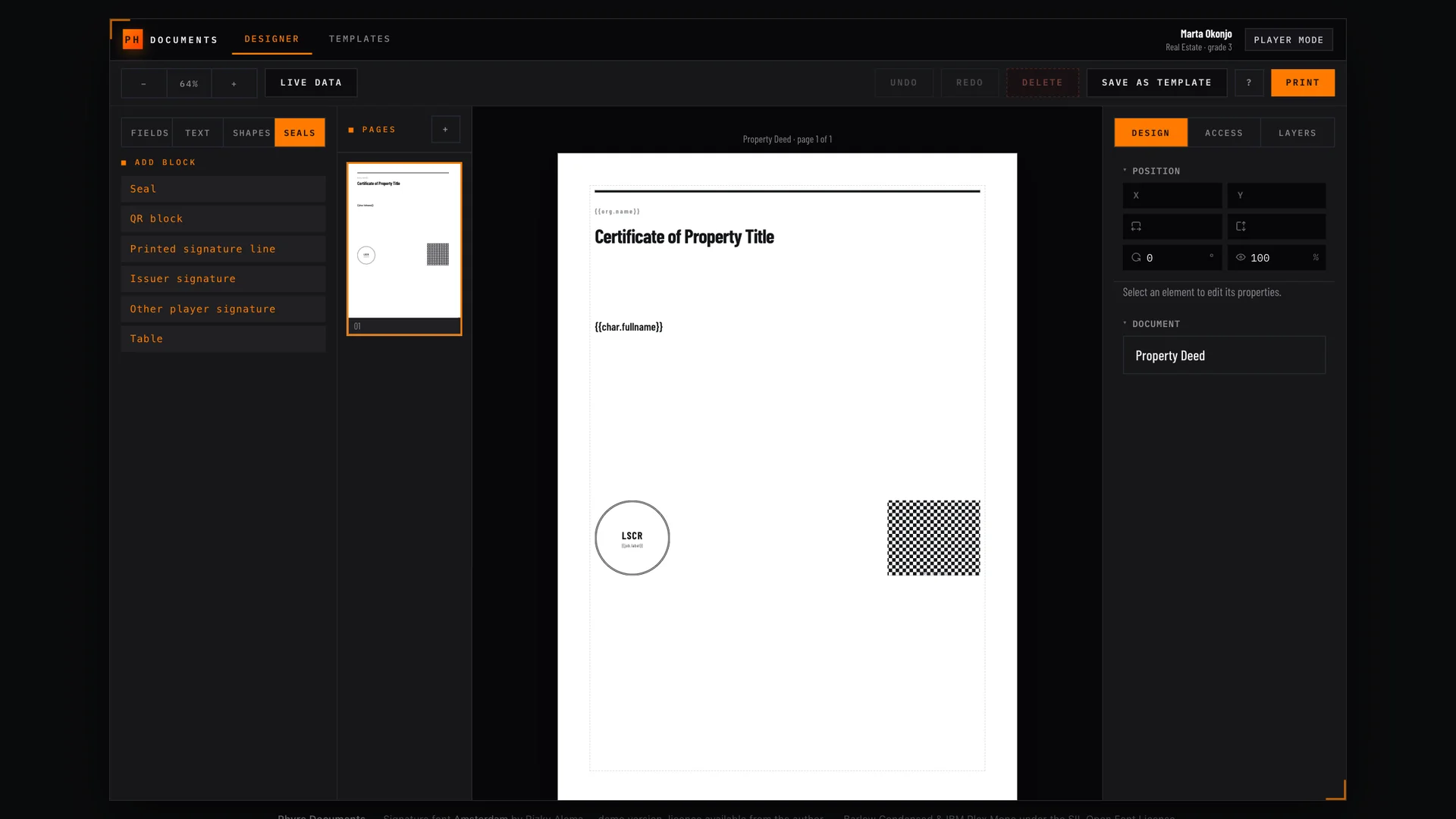1456x819 pixels.
Task: Select the LSCR seal on the canvas
Action: point(632,538)
